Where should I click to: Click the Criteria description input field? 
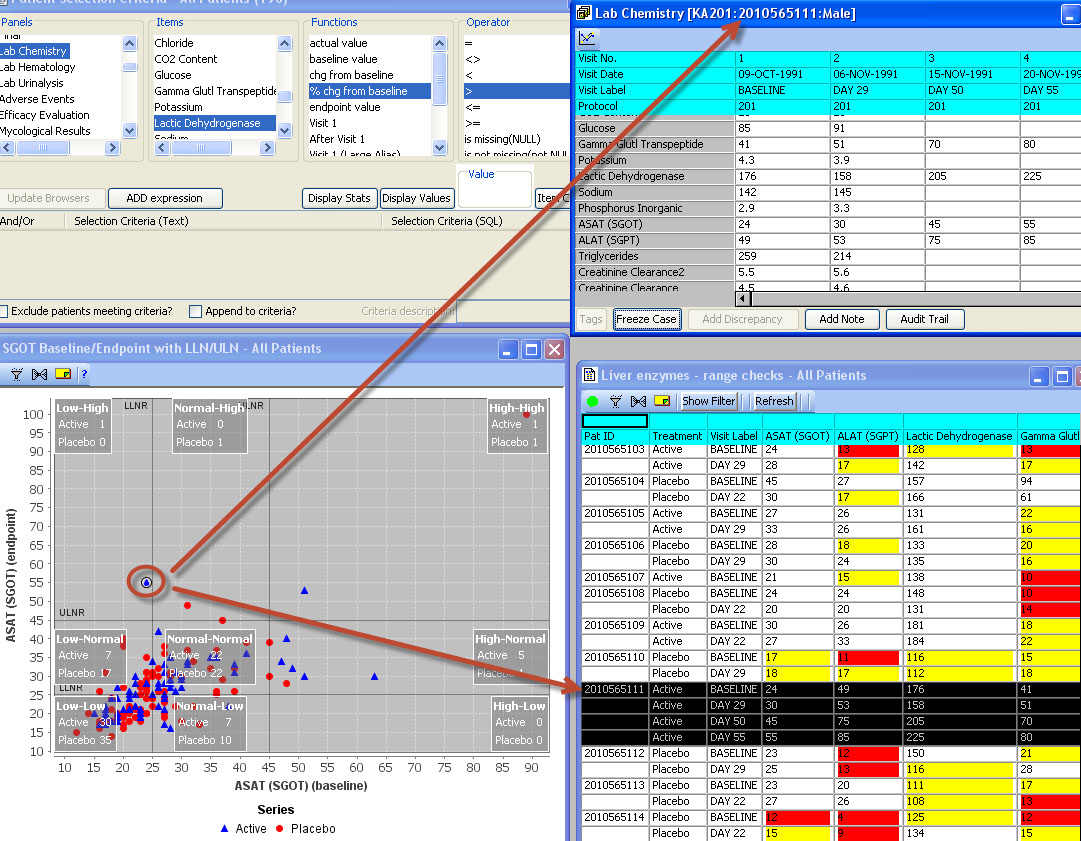[x=513, y=312]
